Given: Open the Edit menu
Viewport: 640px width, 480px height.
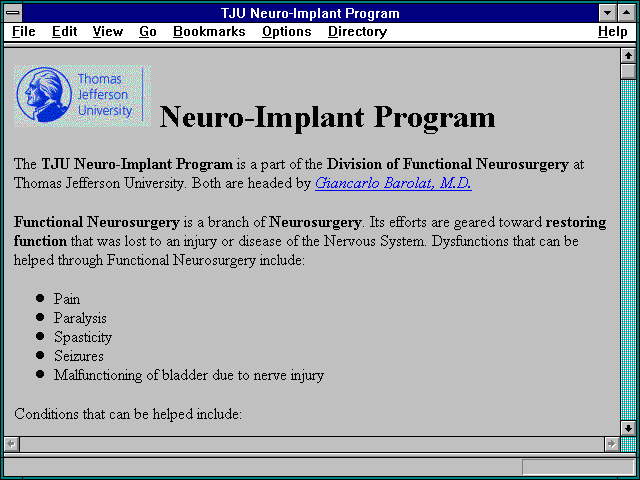Looking at the screenshot, I should pos(64,31).
